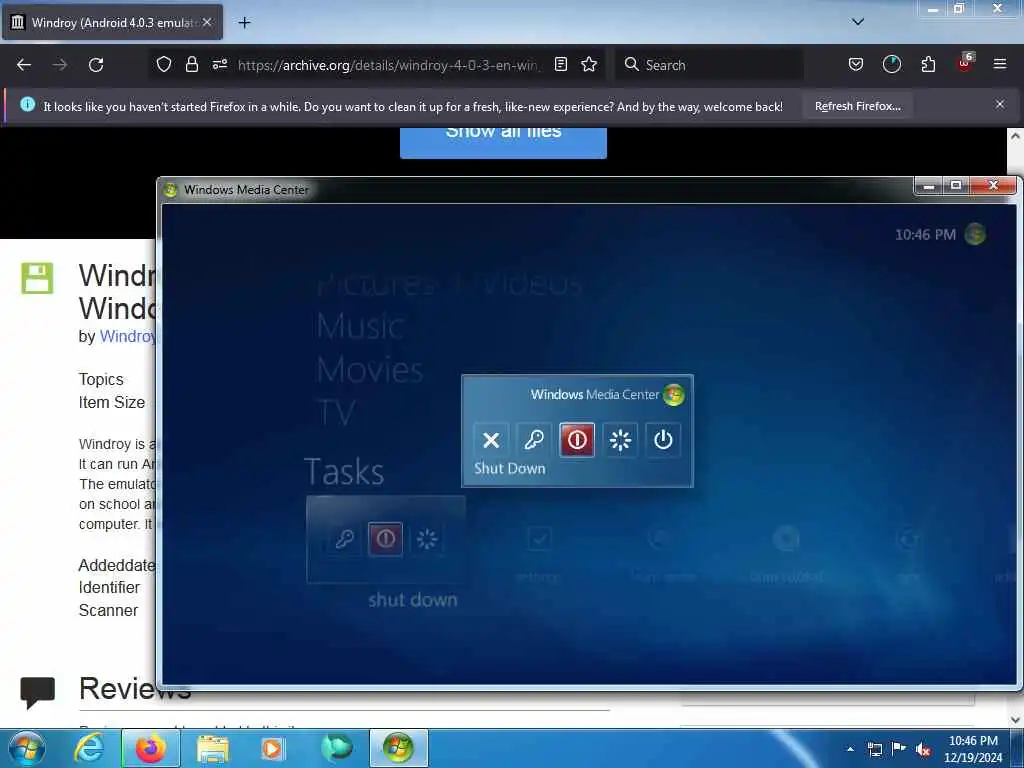Click the Identifier label on the page
The height and width of the screenshot is (768, 1024).
(109, 587)
